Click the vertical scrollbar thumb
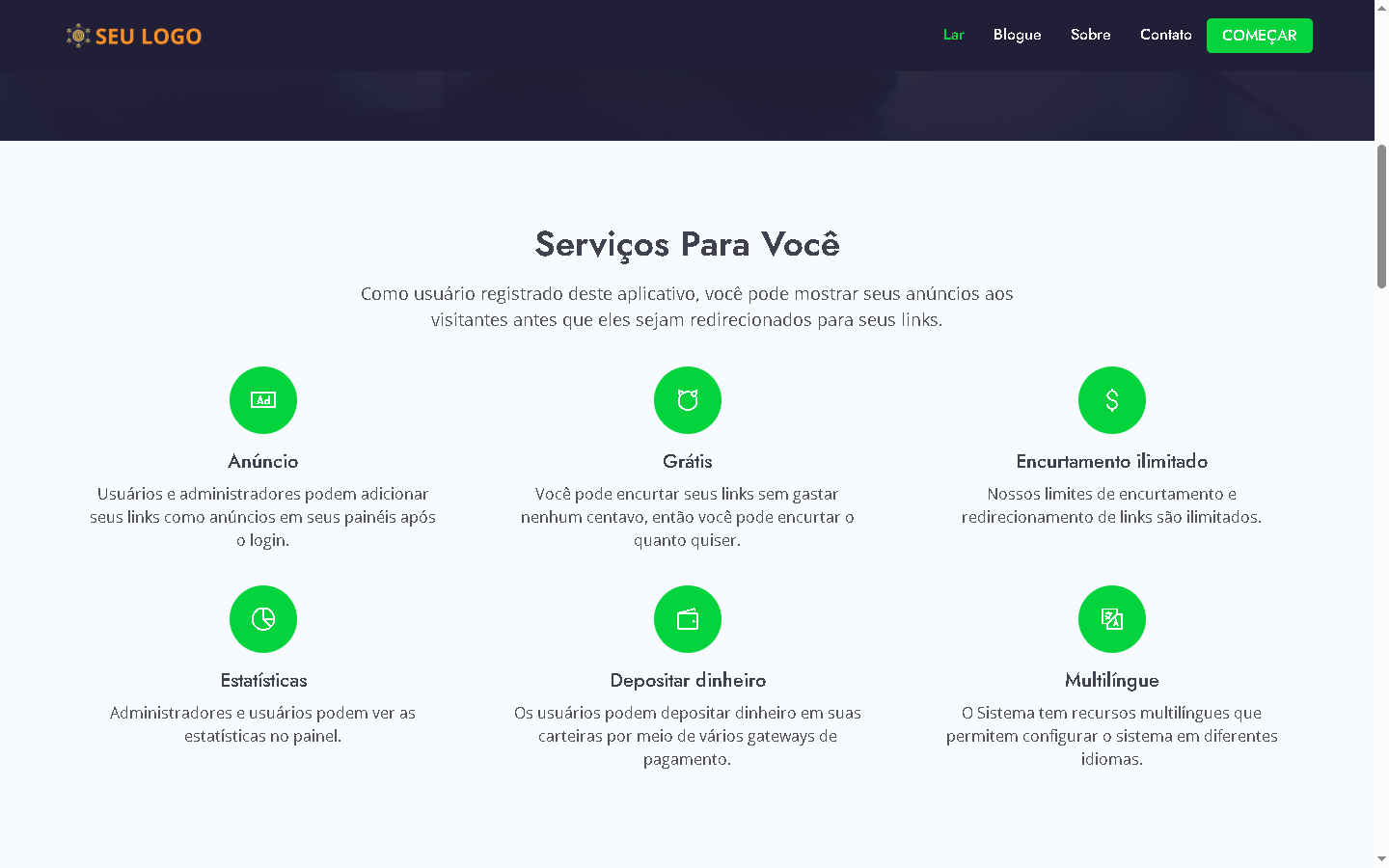Image resolution: width=1389 pixels, height=868 pixels. coord(1381,216)
